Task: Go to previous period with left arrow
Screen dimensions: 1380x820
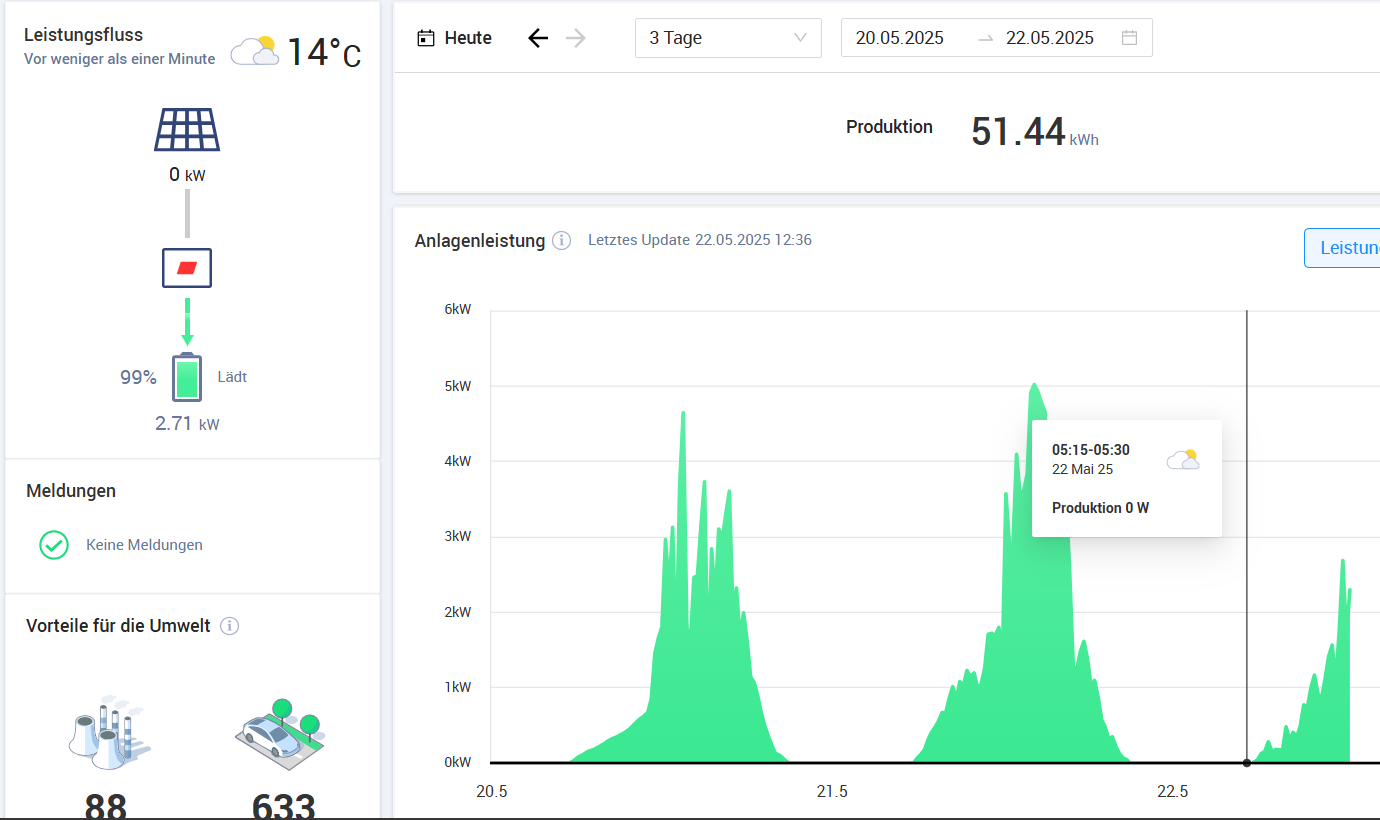Action: tap(538, 38)
